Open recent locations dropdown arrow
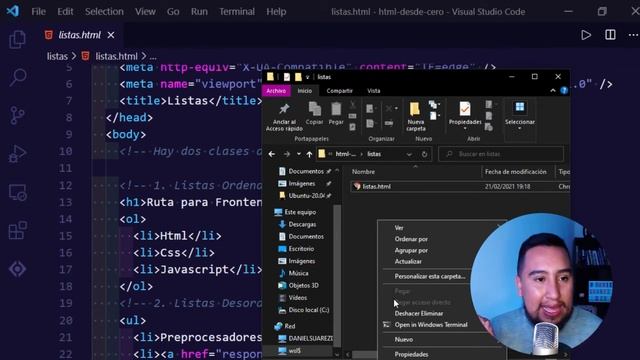Viewport: 640px width, 360px height. click(299, 154)
